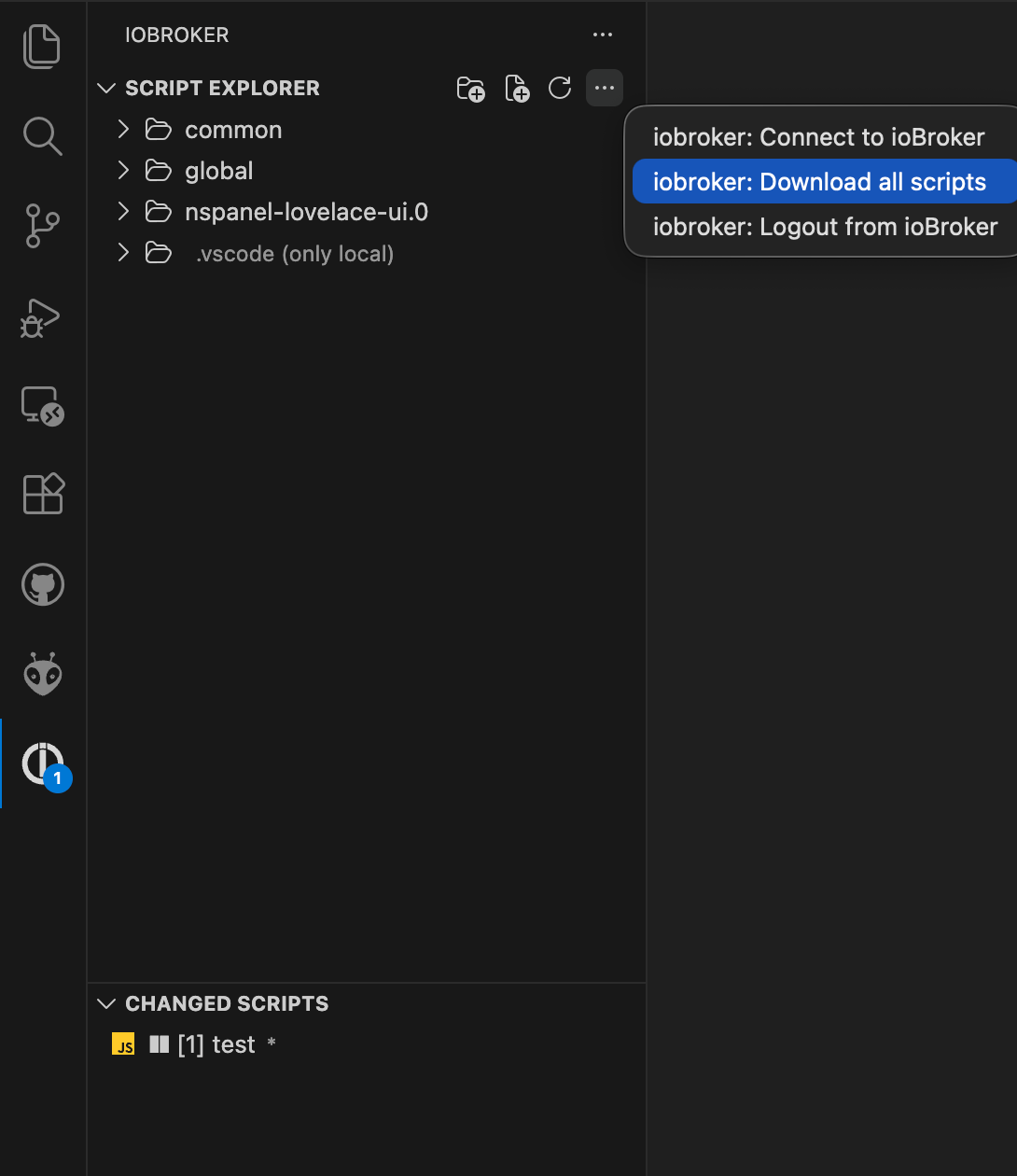Open Extensions marketplace view

[x=42, y=494]
